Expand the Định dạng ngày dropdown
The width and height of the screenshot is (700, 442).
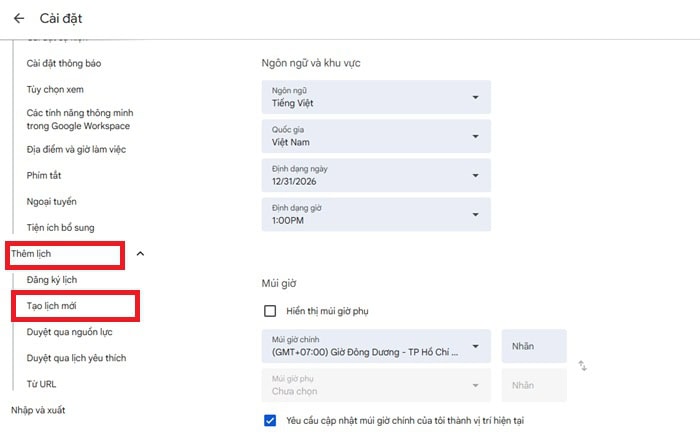coord(376,175)
